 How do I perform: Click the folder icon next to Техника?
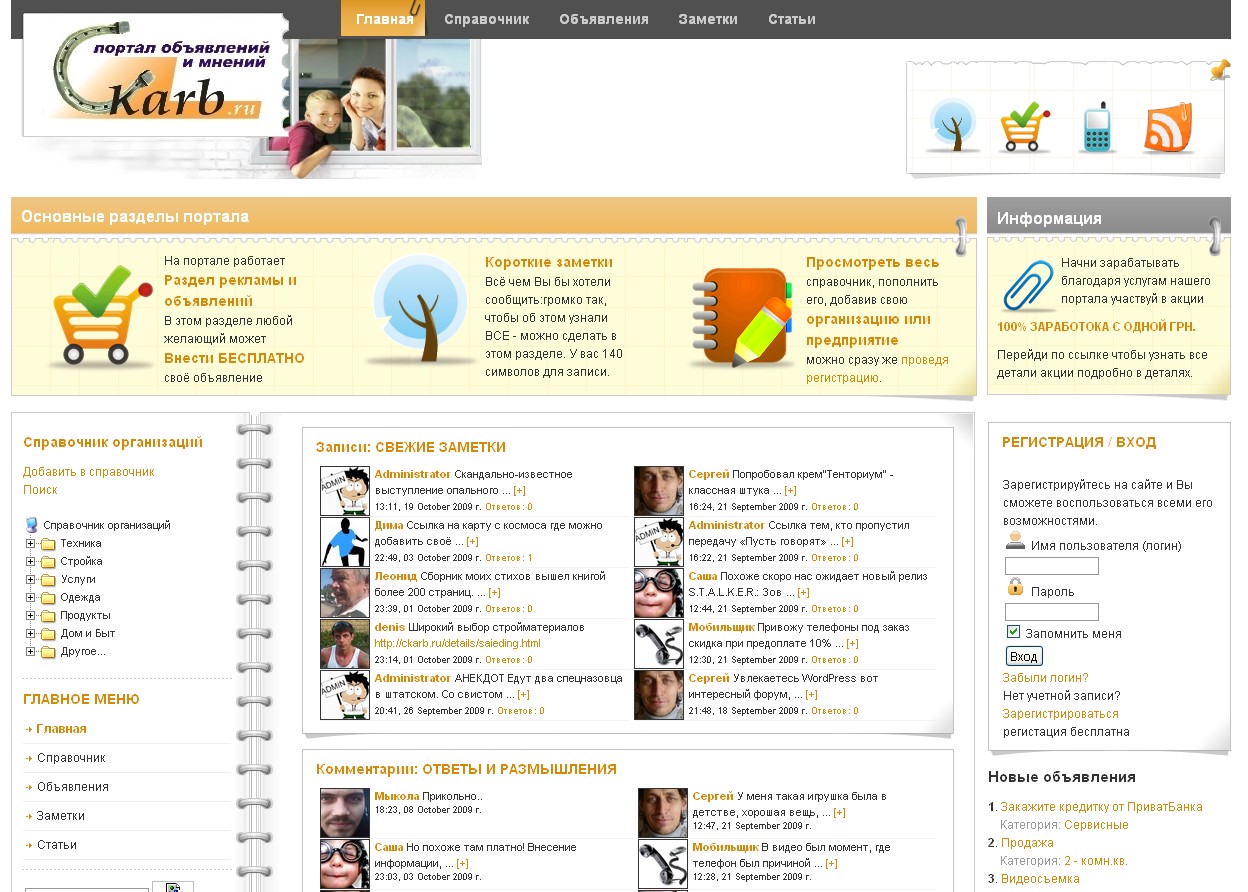pos(48,544)
